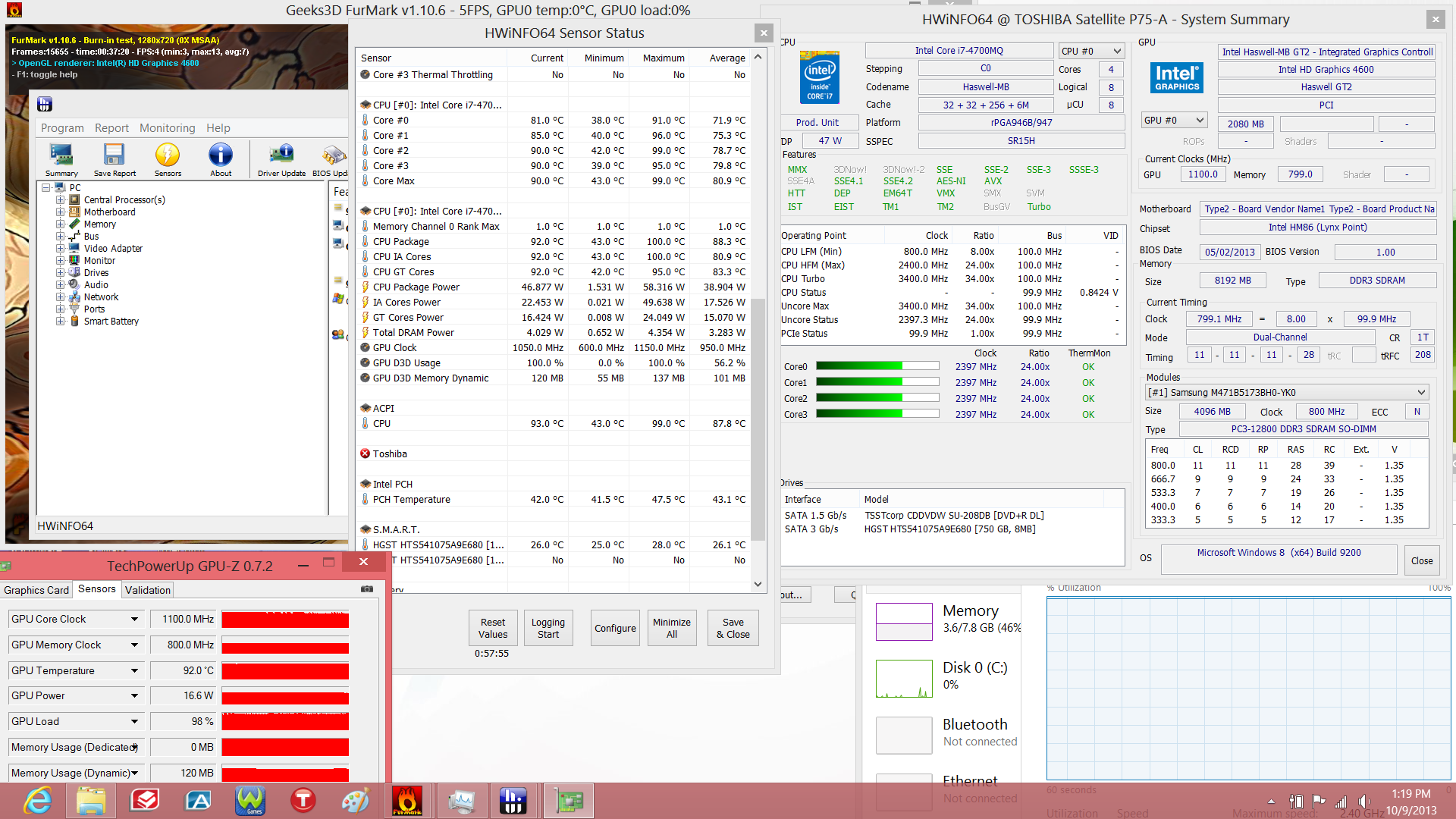Click the battery power tray icon

click(x=1297, y=802)
